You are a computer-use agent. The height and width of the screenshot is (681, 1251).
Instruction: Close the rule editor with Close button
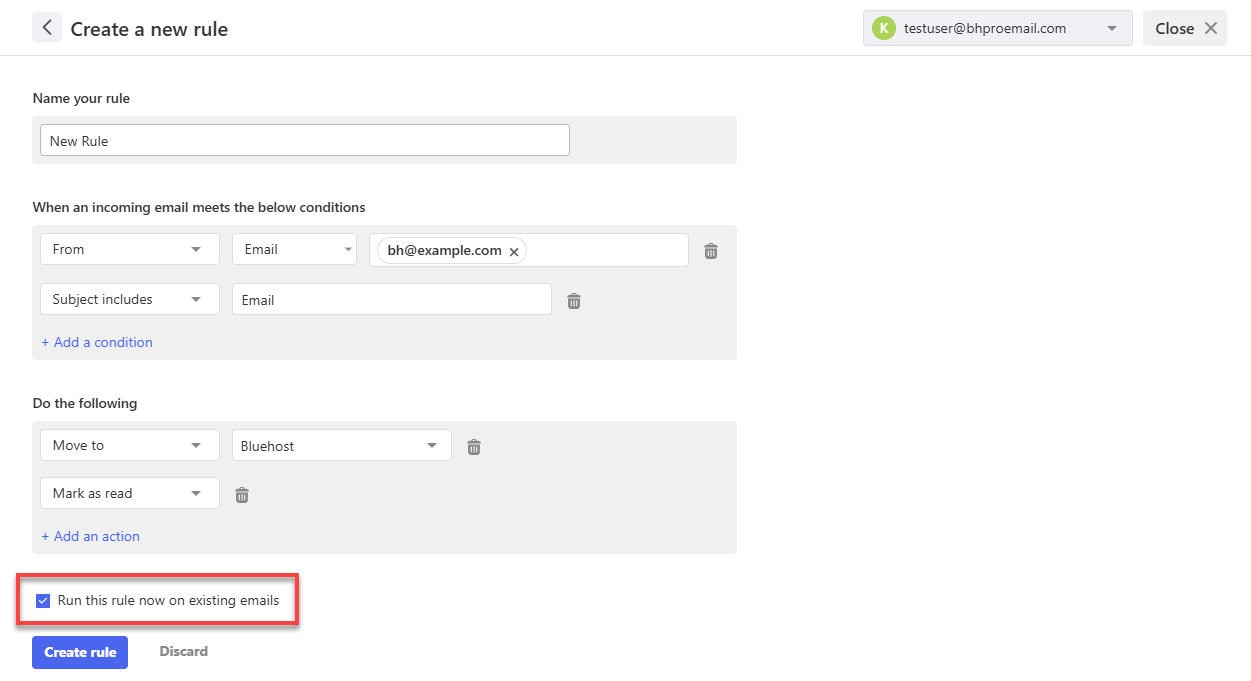(x=1185, y=28)
